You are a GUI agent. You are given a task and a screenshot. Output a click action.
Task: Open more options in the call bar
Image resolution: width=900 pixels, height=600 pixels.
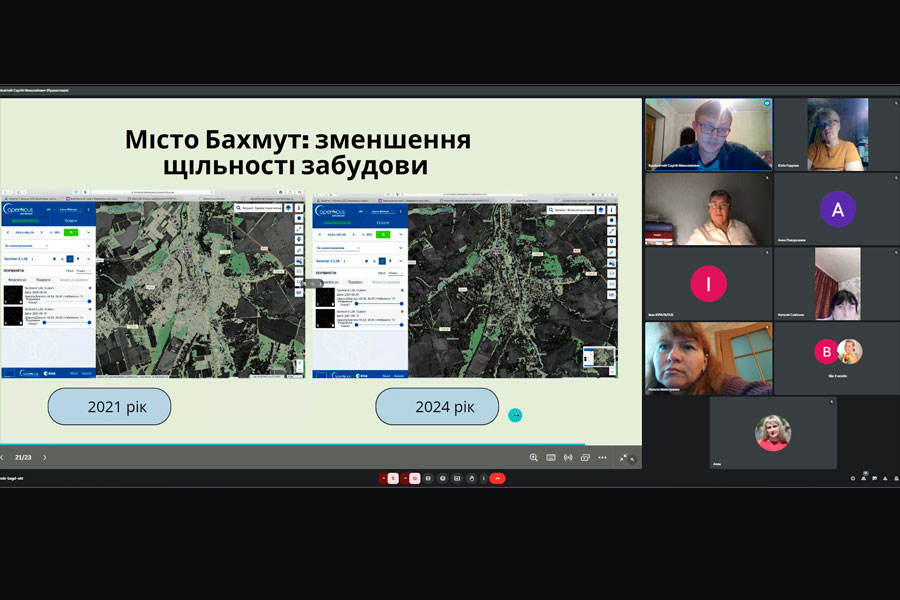483,478
